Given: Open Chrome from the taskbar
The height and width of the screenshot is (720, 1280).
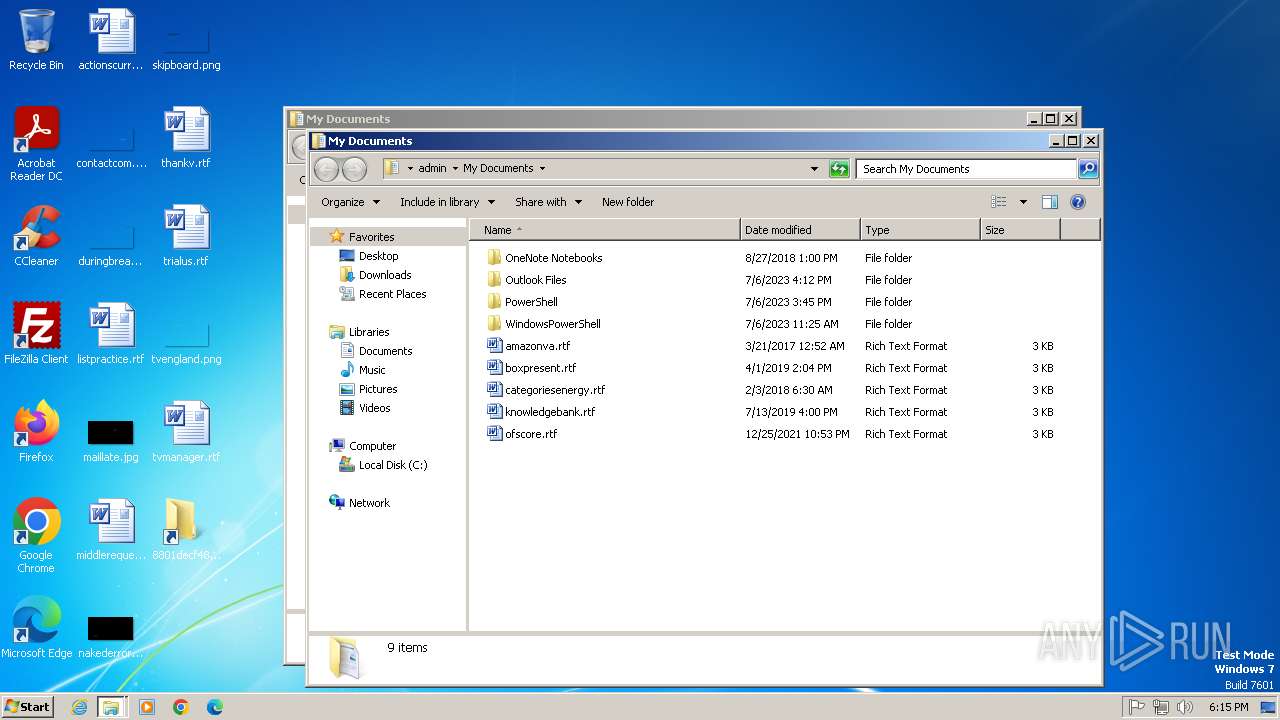Looking at the screenshot, I should tap(181, 707).
